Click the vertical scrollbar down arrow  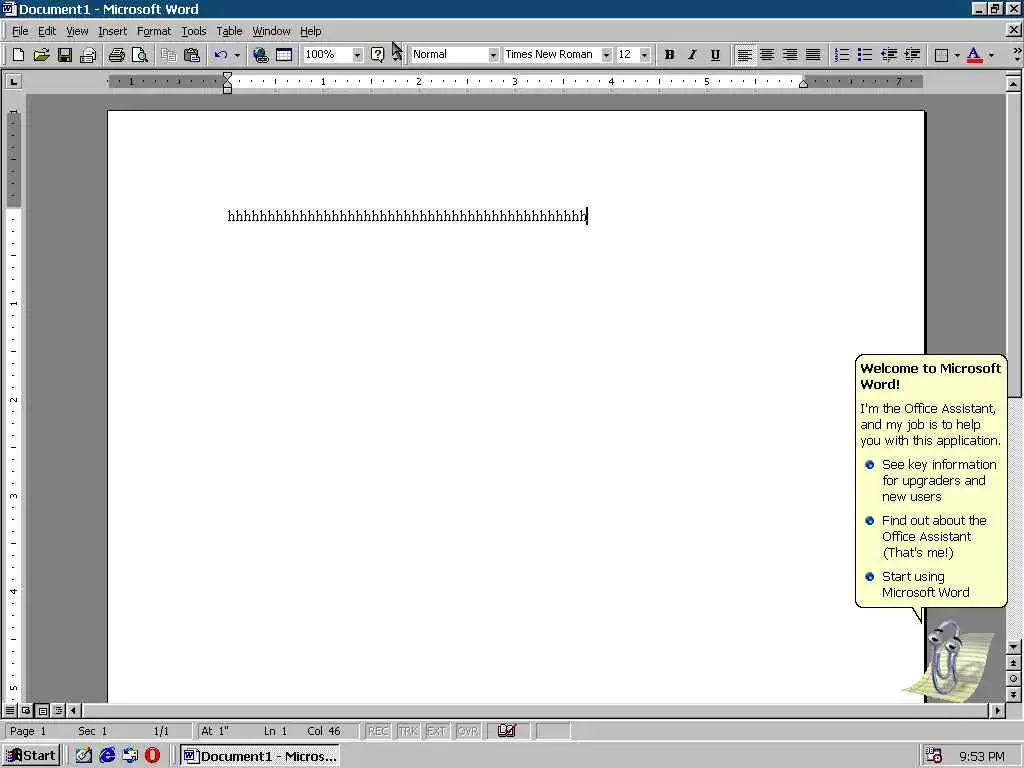pos(1014,647)
